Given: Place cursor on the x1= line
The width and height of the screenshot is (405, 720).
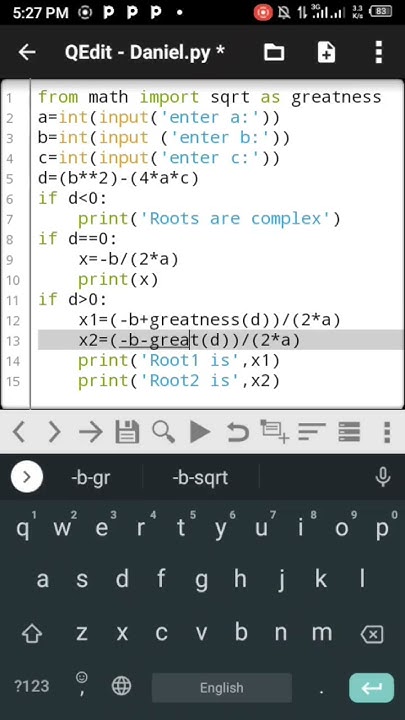Looking at the screenshot, I should pos(209,320).
